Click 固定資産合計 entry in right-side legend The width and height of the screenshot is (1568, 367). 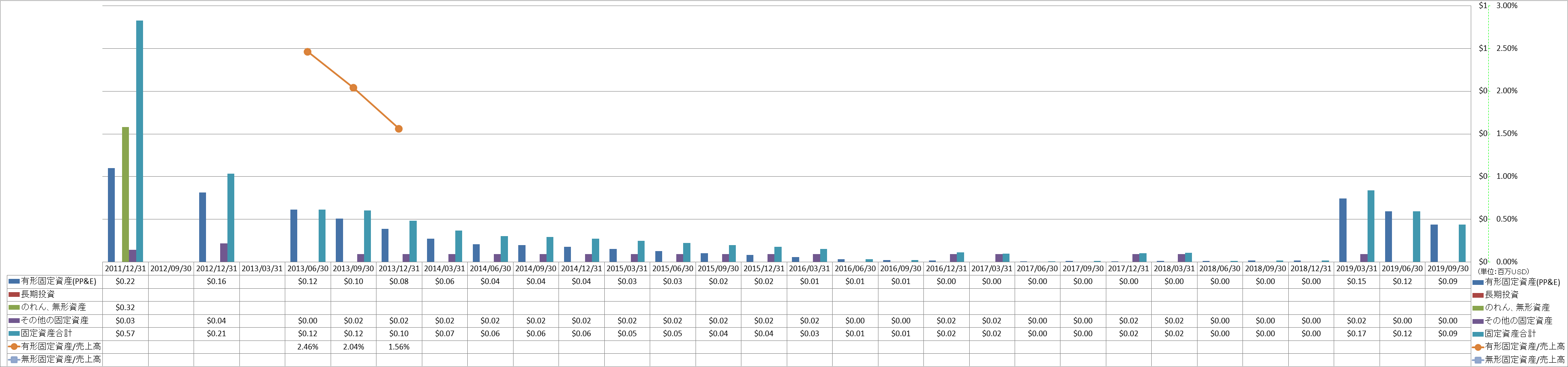1504,334
